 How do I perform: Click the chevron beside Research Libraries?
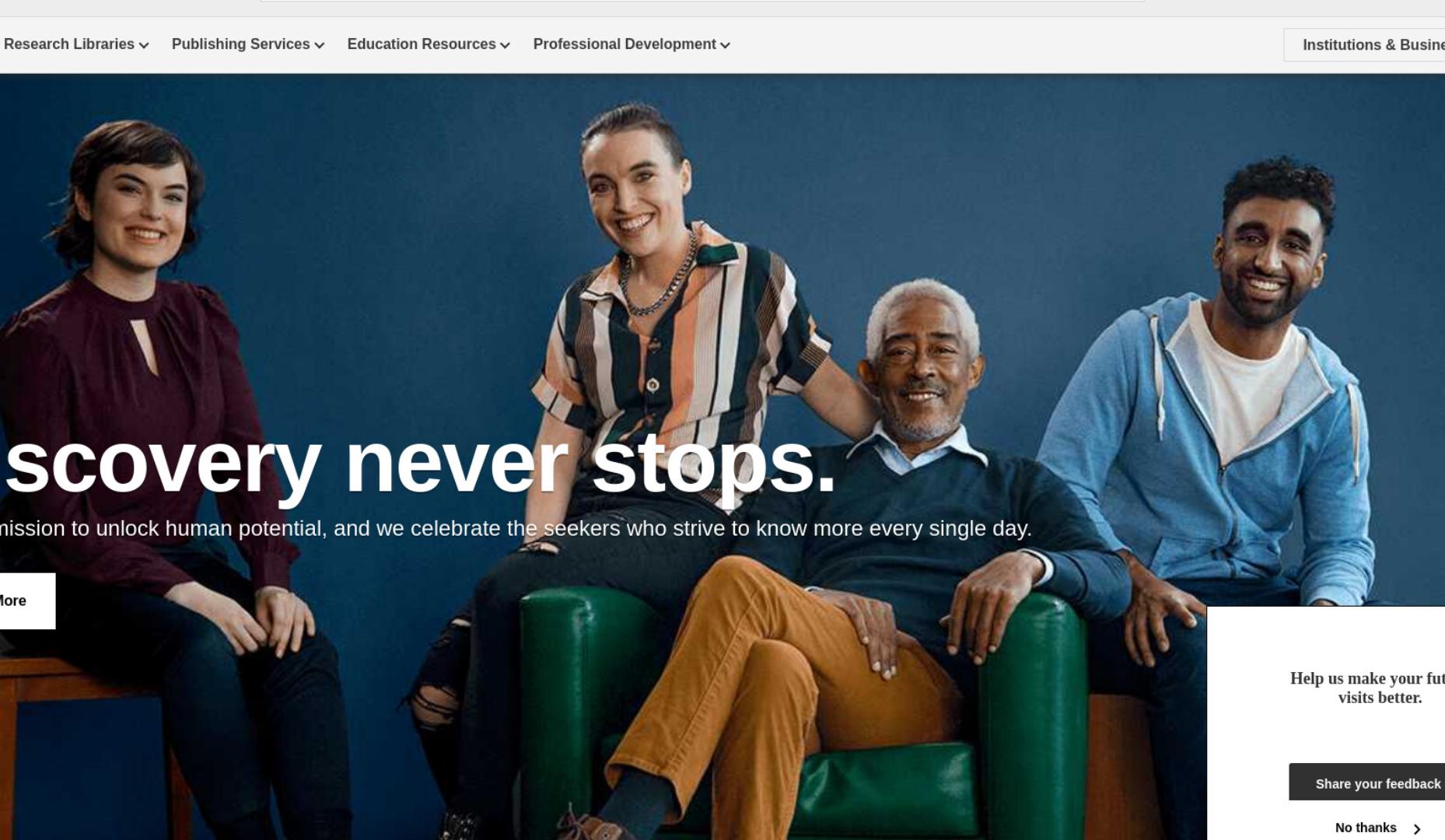(144, 46)
